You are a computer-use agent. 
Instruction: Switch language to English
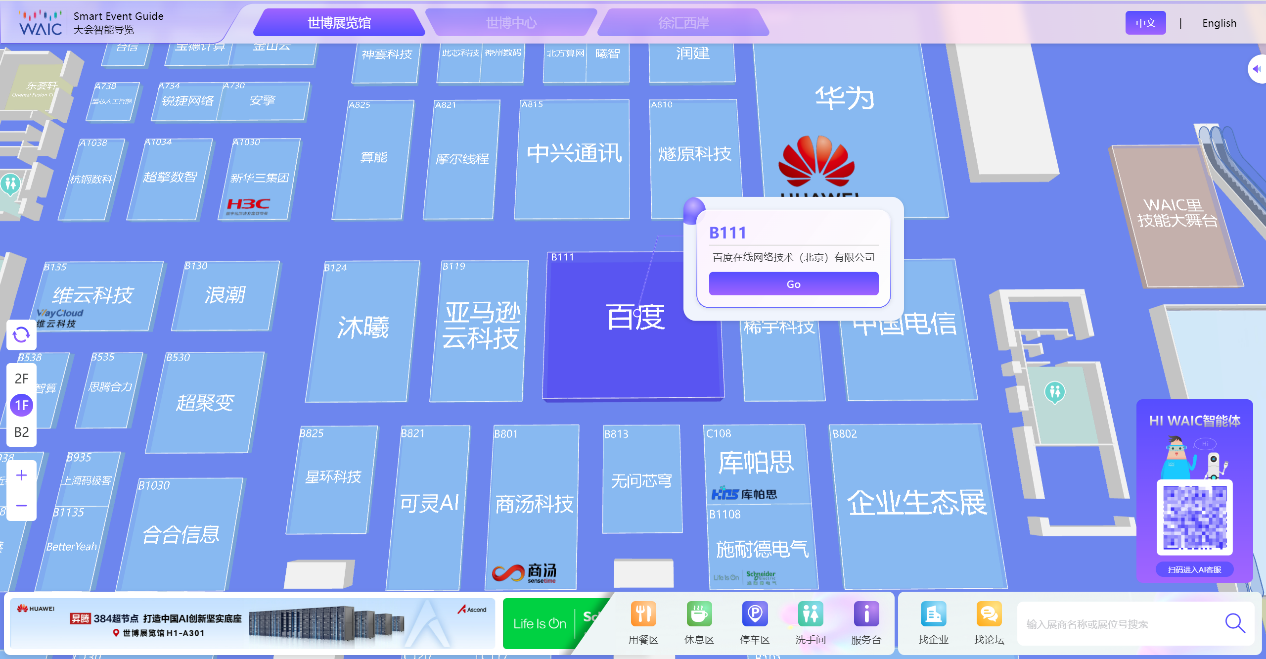[x=1219, y=23]
